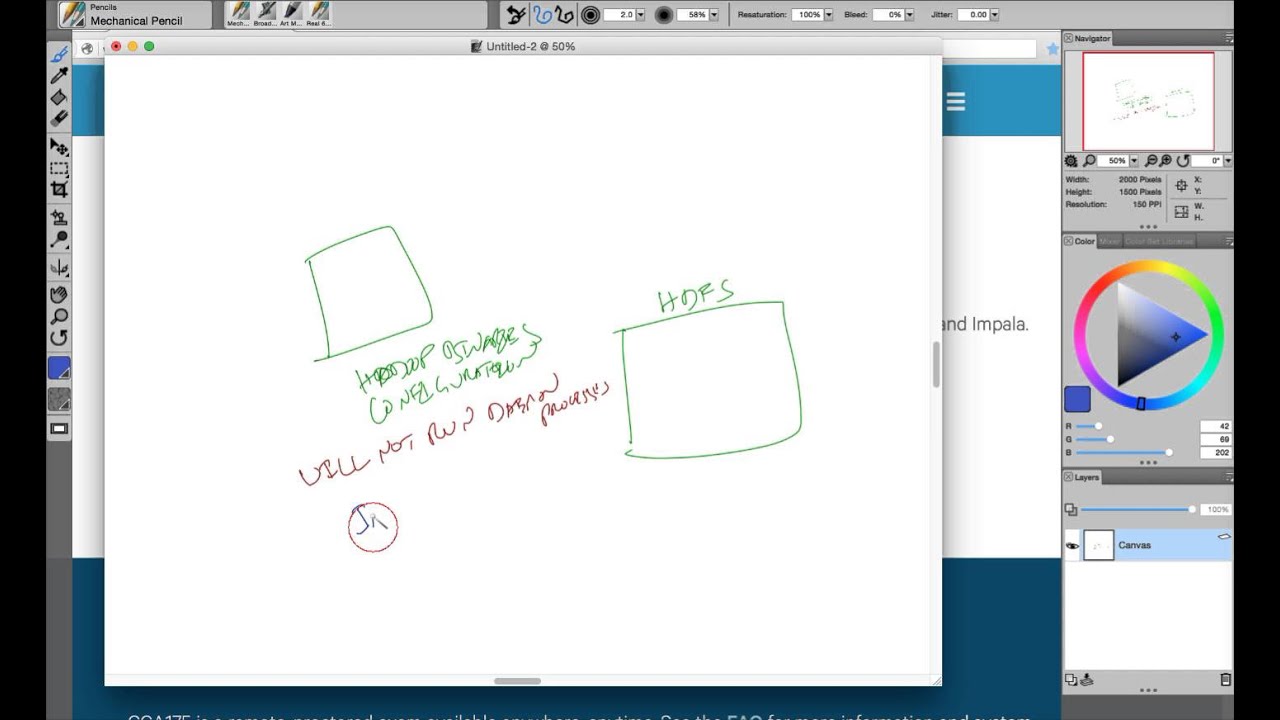Screen dimensions: 1280x720
Task: Select the Brush tool in the toolbox
Action: (x=59, y=54)
